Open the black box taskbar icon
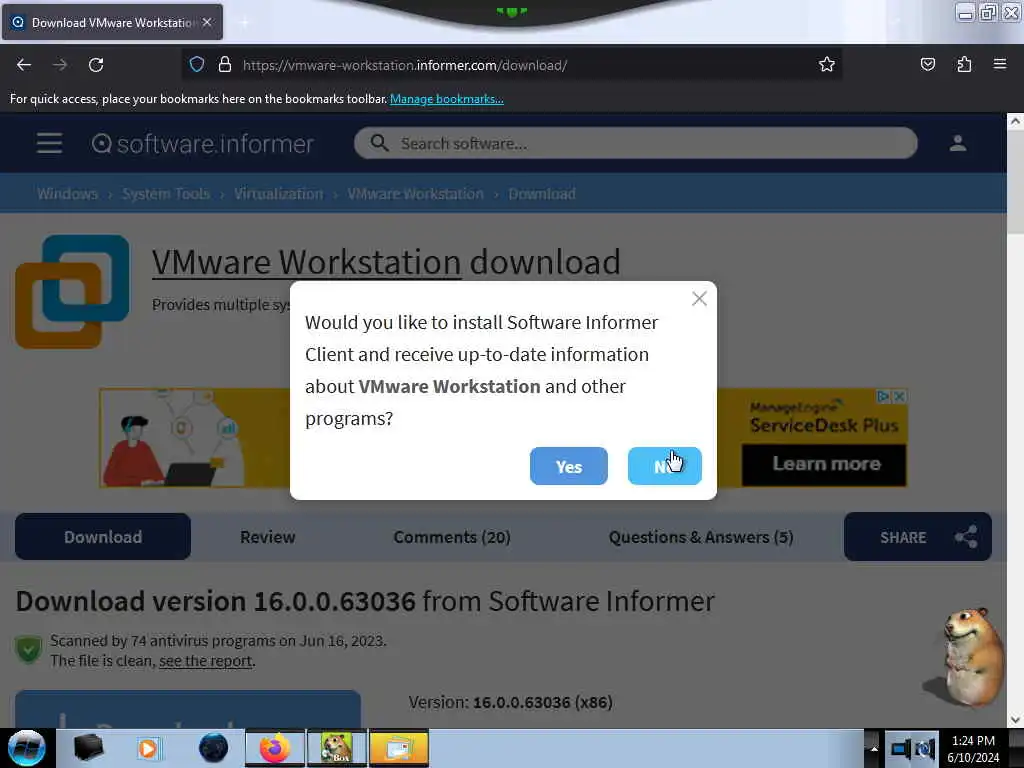Screen dimensions: 1024x768 [88, 748]
